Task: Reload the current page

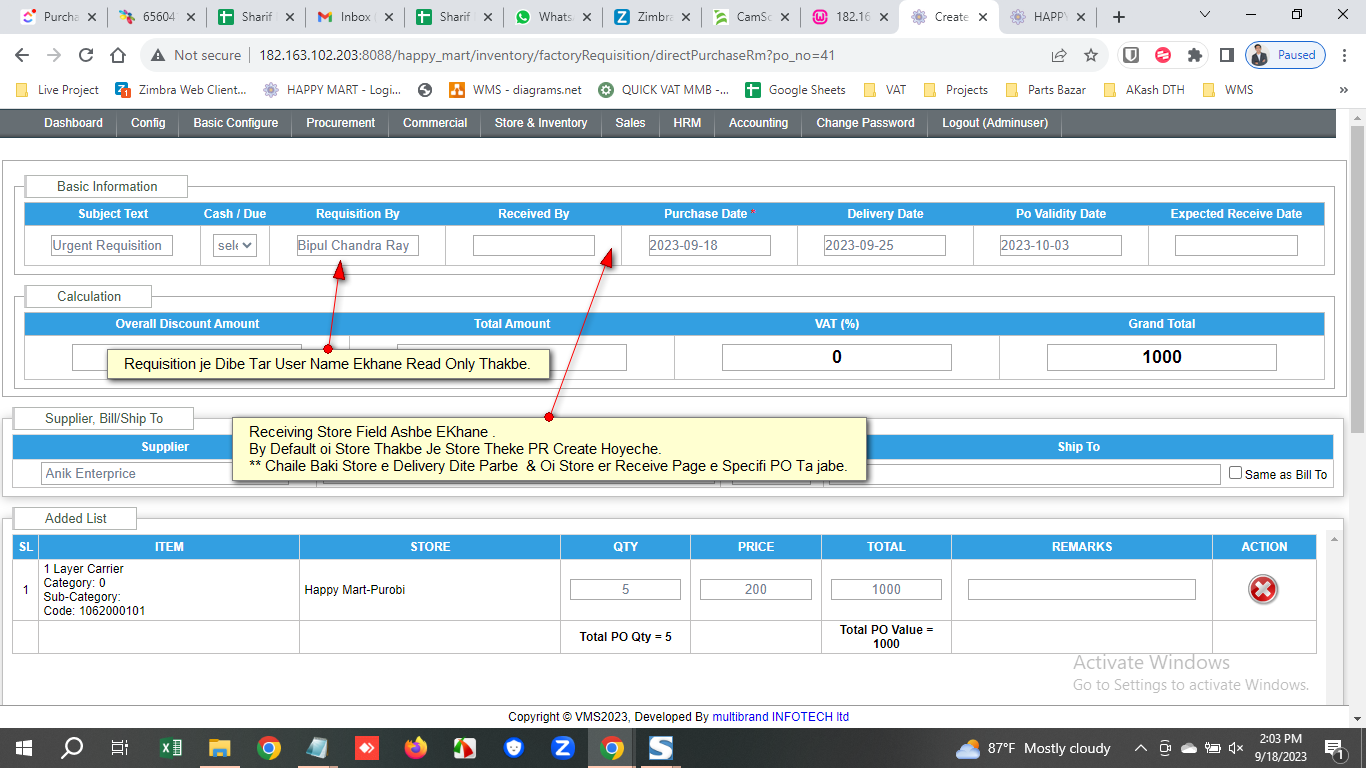Action: click(86, 56)
